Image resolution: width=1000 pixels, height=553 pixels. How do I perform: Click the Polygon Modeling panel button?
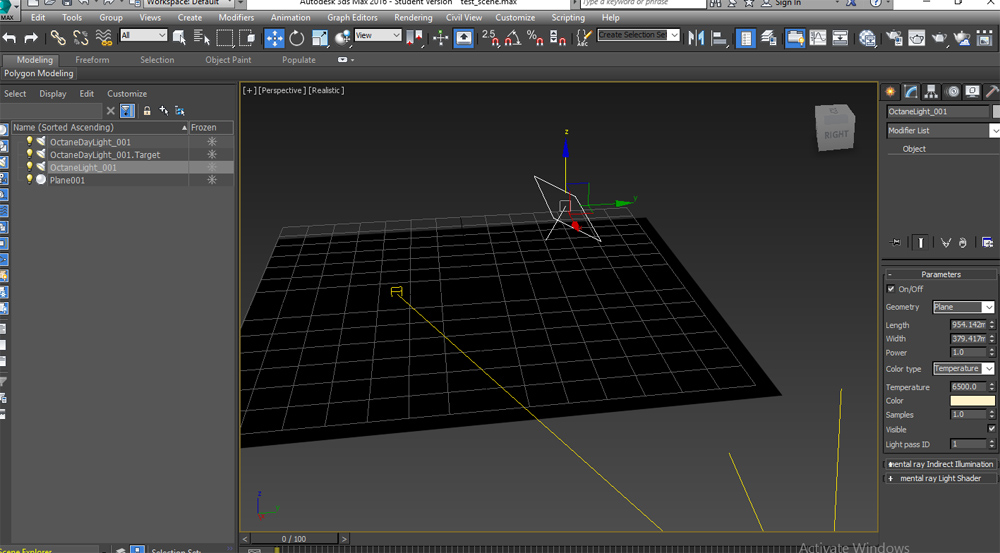point(38,73)
